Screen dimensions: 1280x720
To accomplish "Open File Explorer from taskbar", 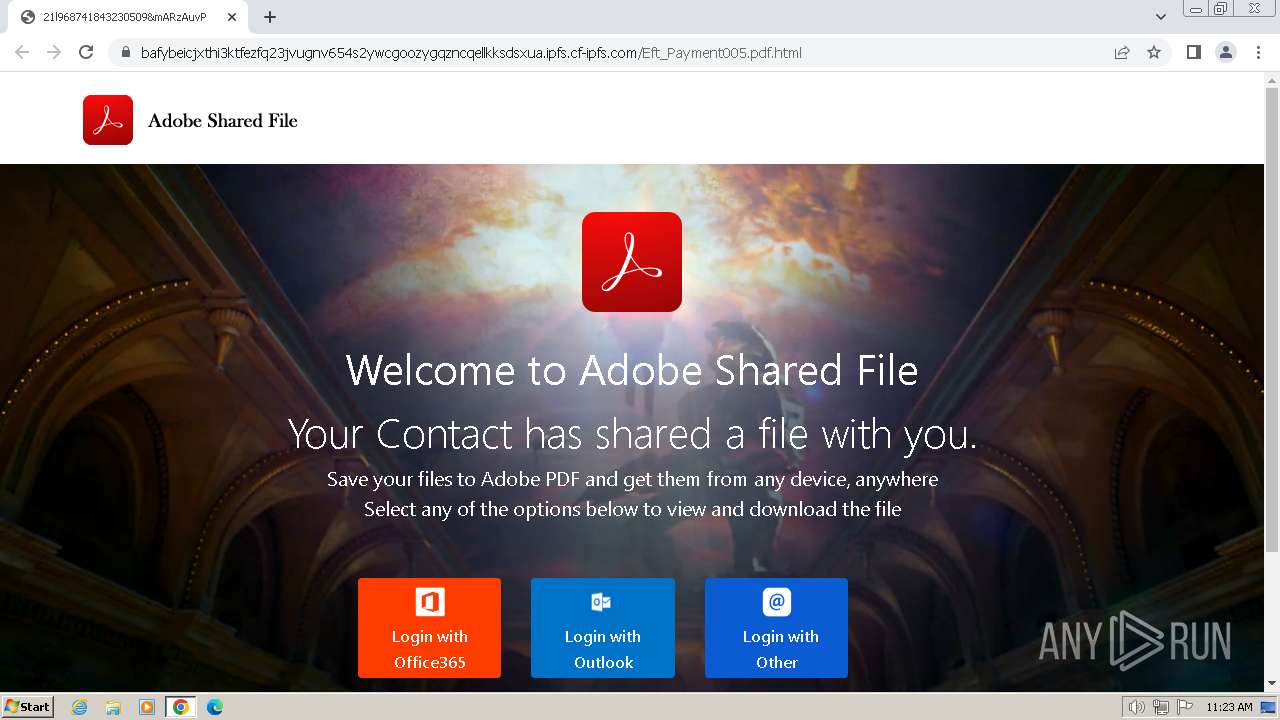I will point(113,707).
